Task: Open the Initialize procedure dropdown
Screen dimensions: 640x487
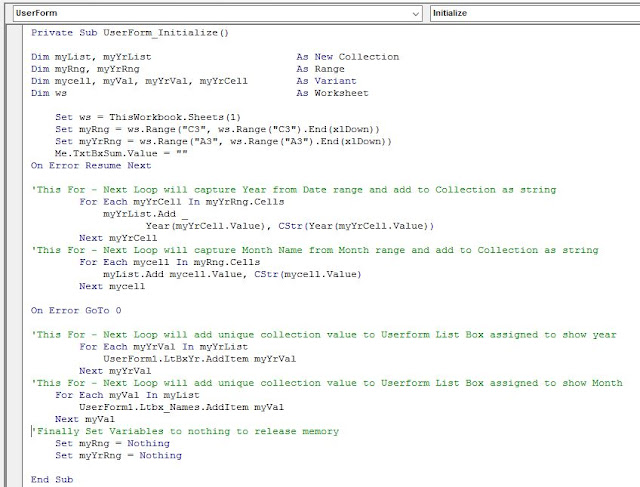Action: click(x=535, y=13)
